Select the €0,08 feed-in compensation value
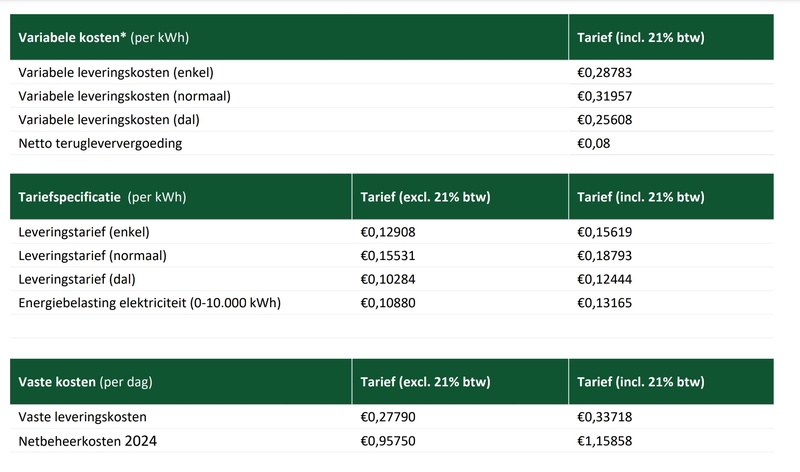800x472 pixels. pyautogui.click(x=594, y=143)
